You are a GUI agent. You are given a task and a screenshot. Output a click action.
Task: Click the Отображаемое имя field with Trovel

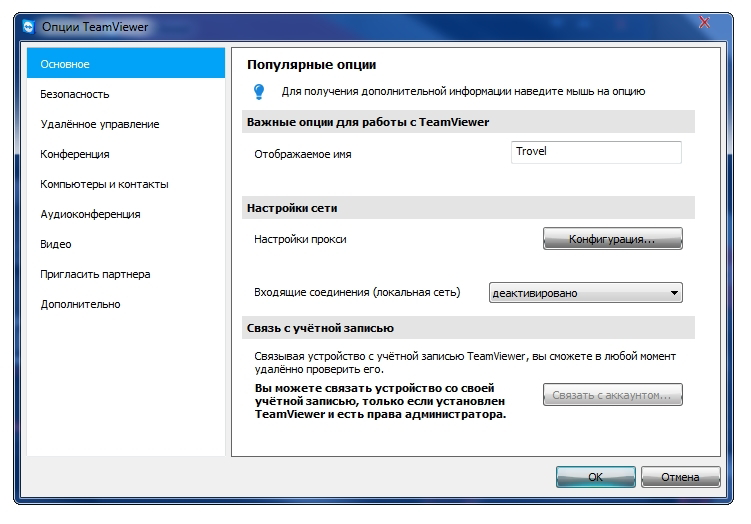596,152
